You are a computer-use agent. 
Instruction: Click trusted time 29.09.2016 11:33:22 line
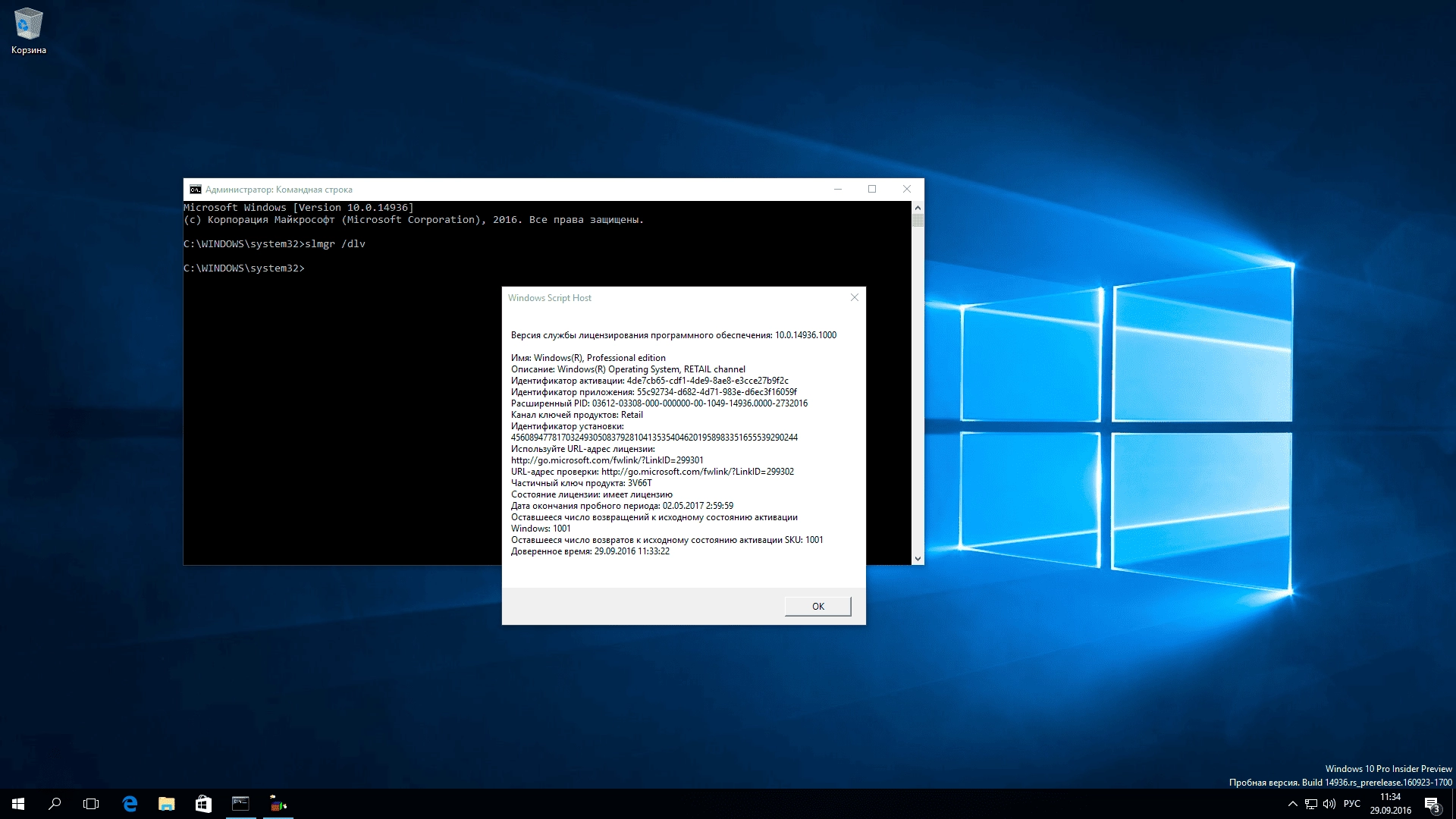click(590, 551)
